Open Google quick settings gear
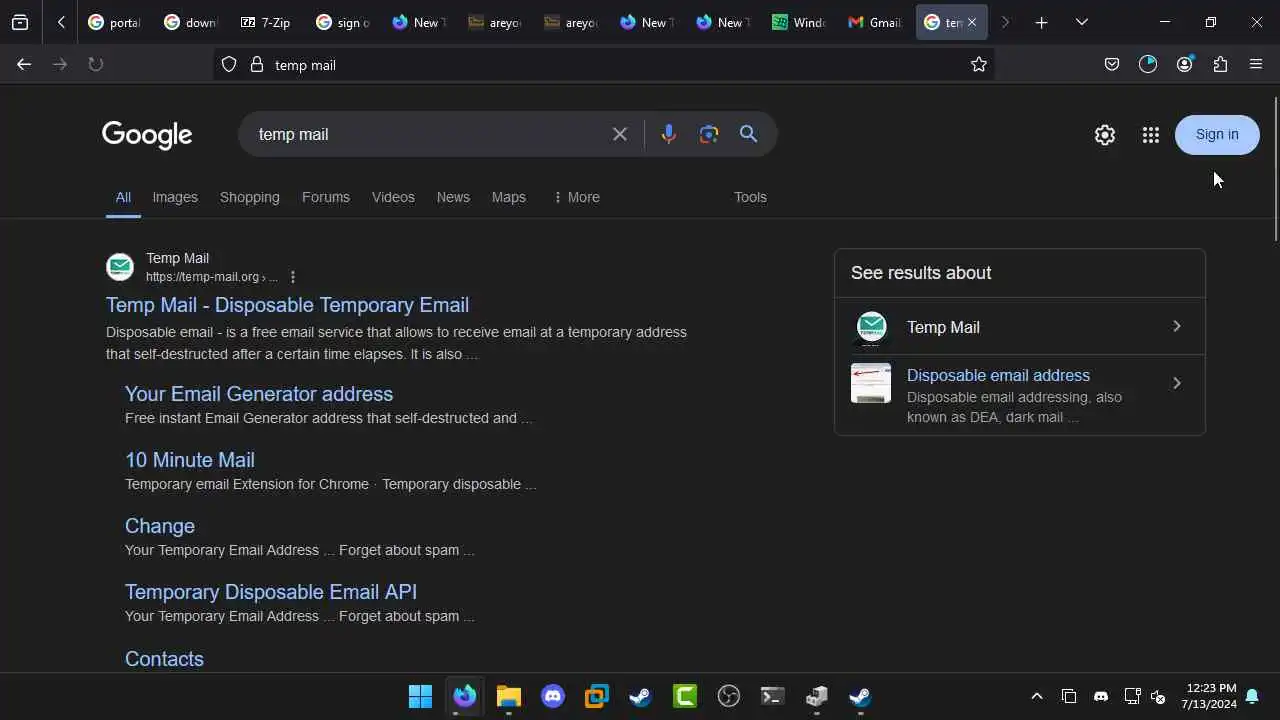 point(1105,135)
